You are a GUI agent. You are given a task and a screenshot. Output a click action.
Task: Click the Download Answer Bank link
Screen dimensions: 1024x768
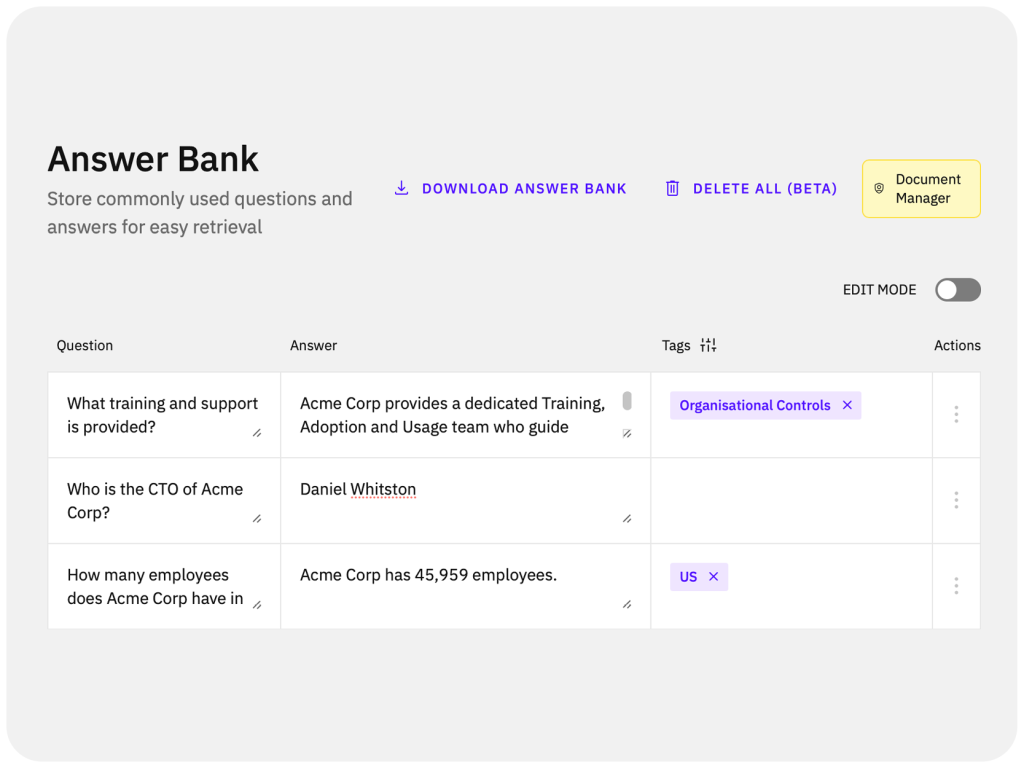[524, 188]
